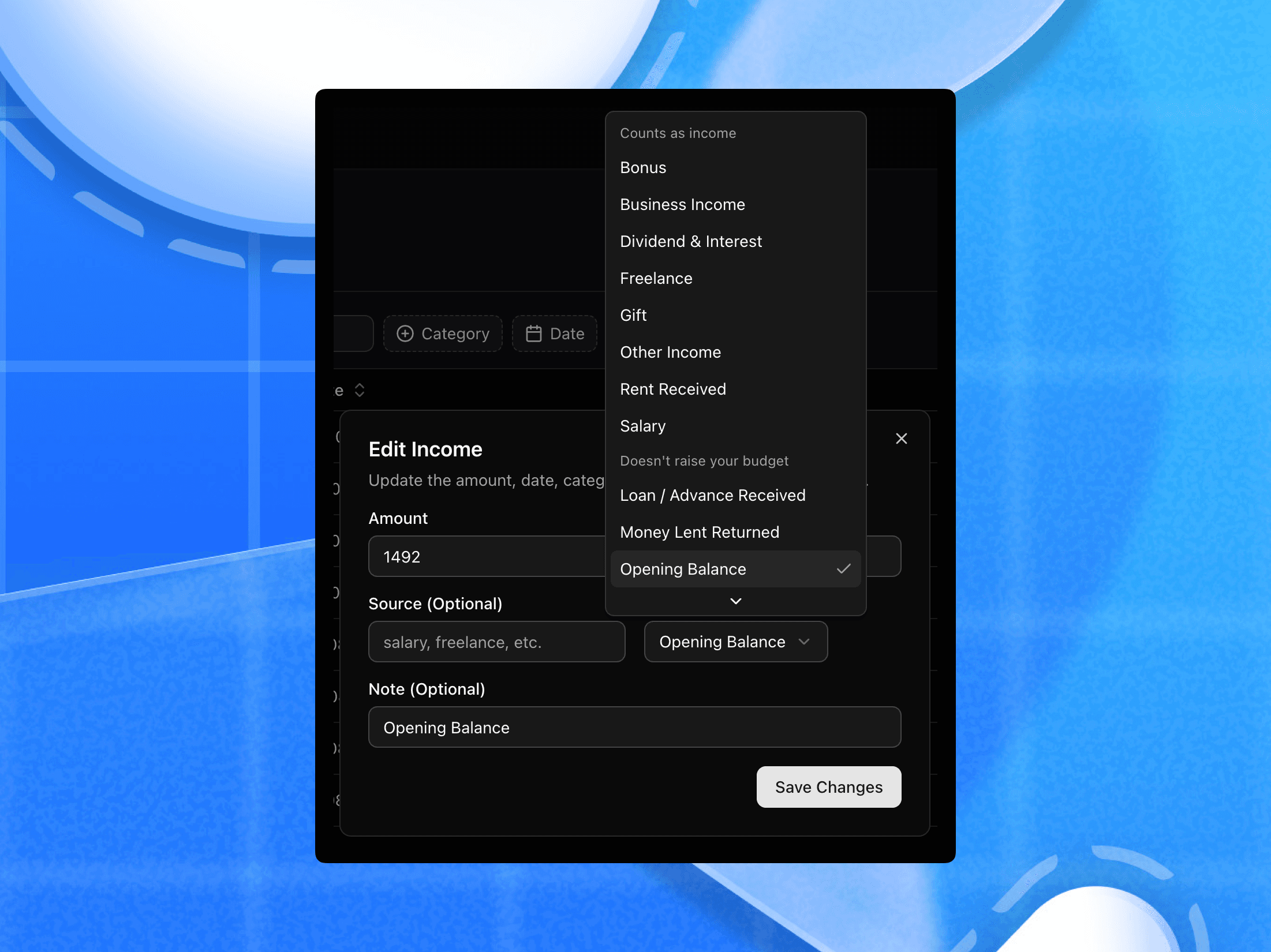Open the Date filter button
This screenshot has height=952, width=1271.
point(554,333)
